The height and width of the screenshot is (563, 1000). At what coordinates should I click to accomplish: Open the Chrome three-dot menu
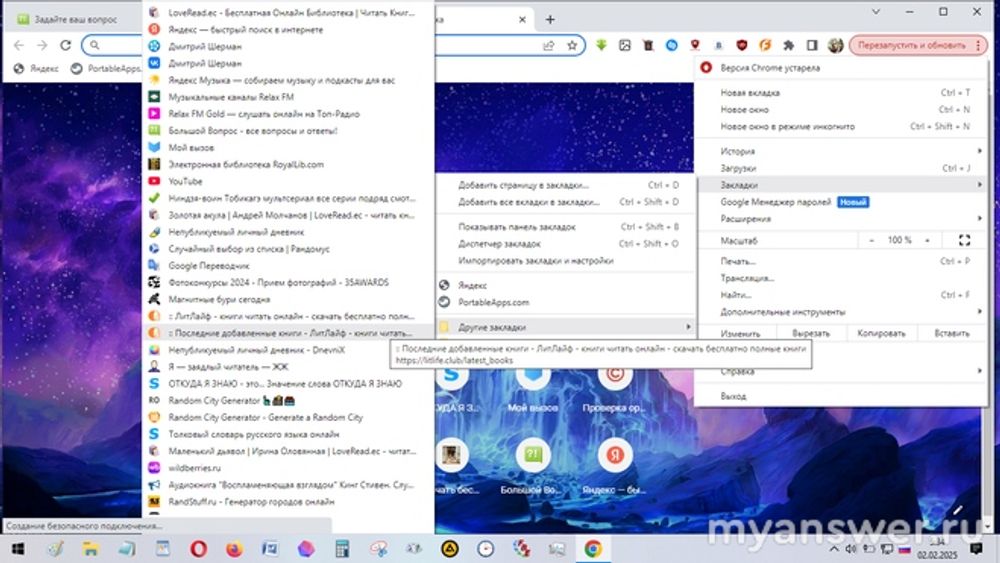(978, 45)
